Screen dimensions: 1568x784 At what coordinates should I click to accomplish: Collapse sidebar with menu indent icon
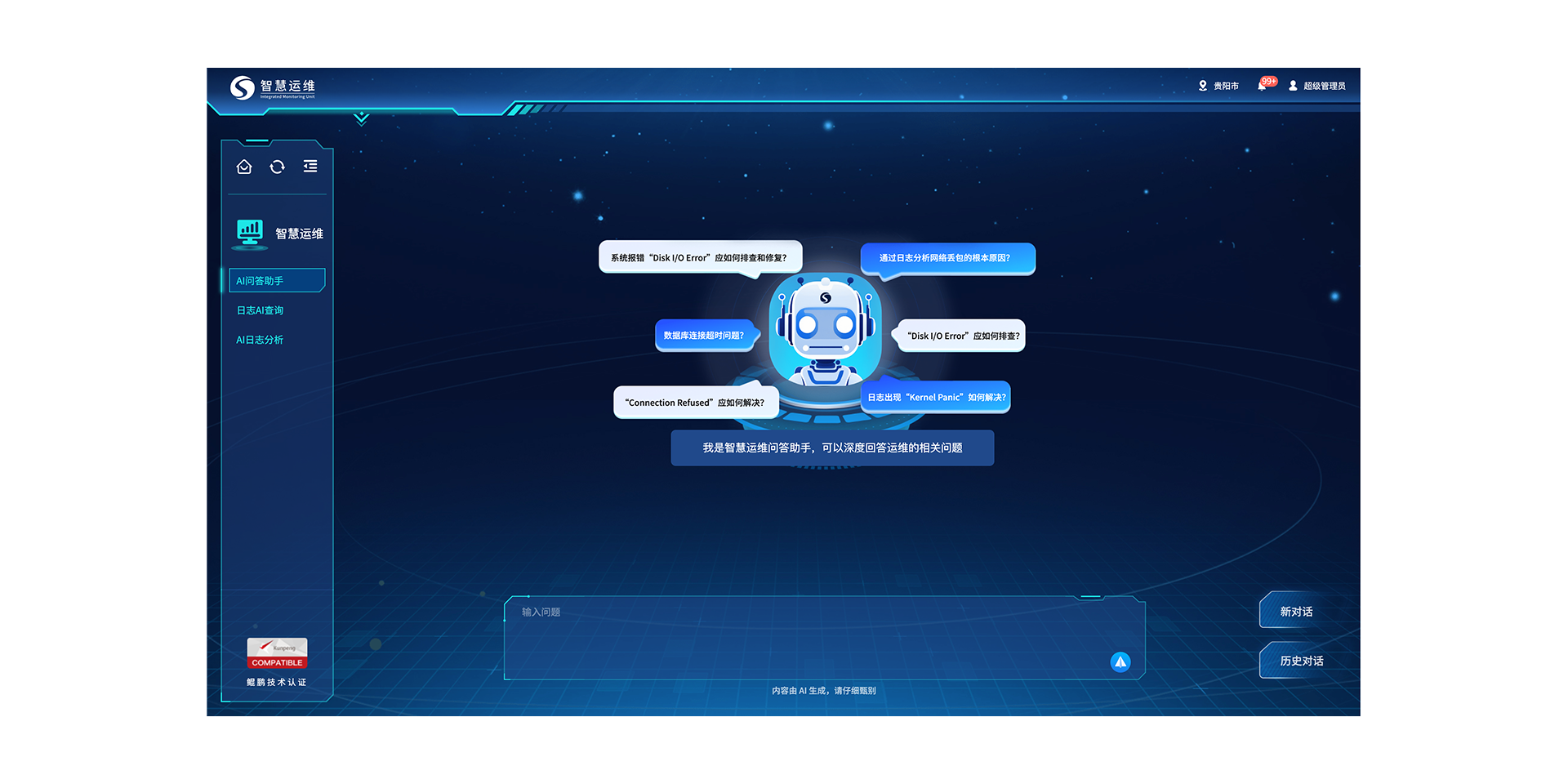(x=310, y=167)
